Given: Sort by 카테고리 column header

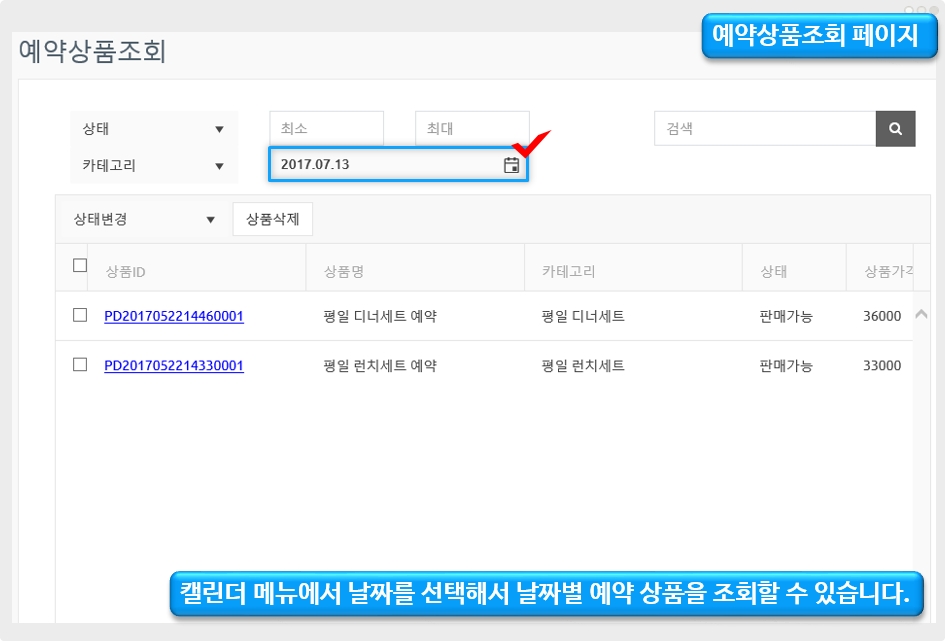Looking at the screenshot, I should coord(569,271).
